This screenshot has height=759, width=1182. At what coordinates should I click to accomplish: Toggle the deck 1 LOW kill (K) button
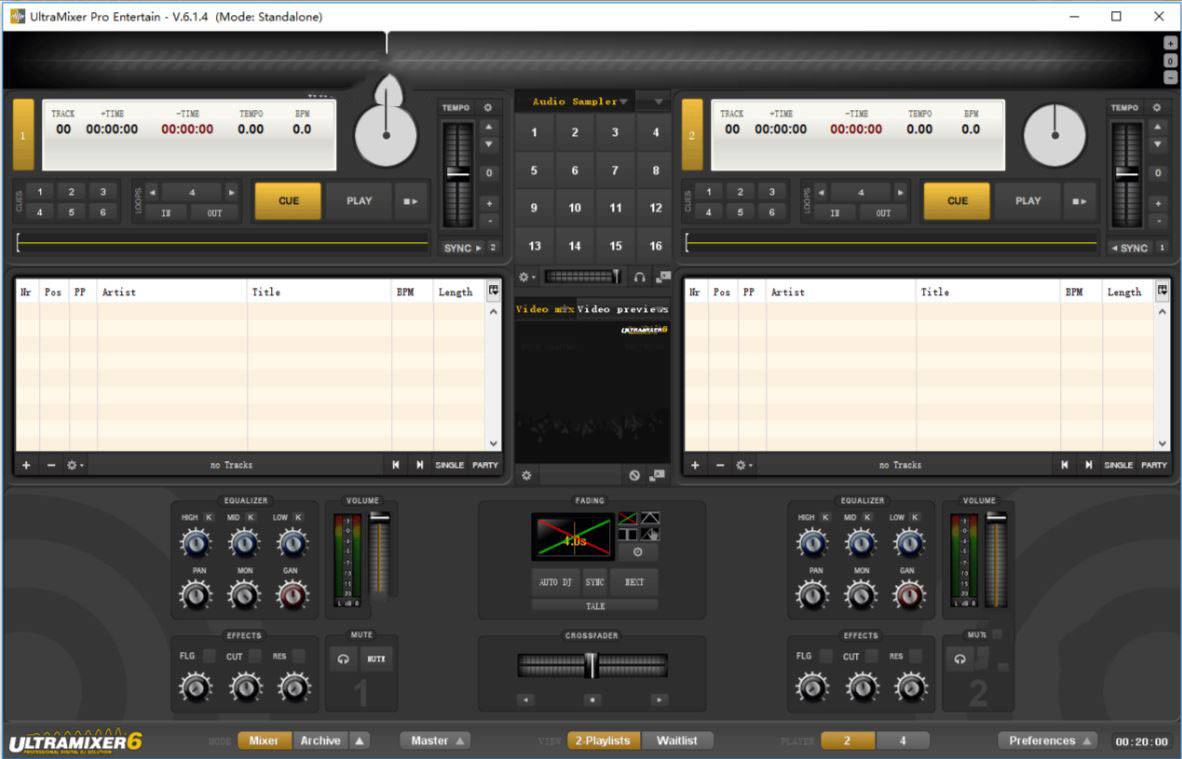(x=299, y=517)
